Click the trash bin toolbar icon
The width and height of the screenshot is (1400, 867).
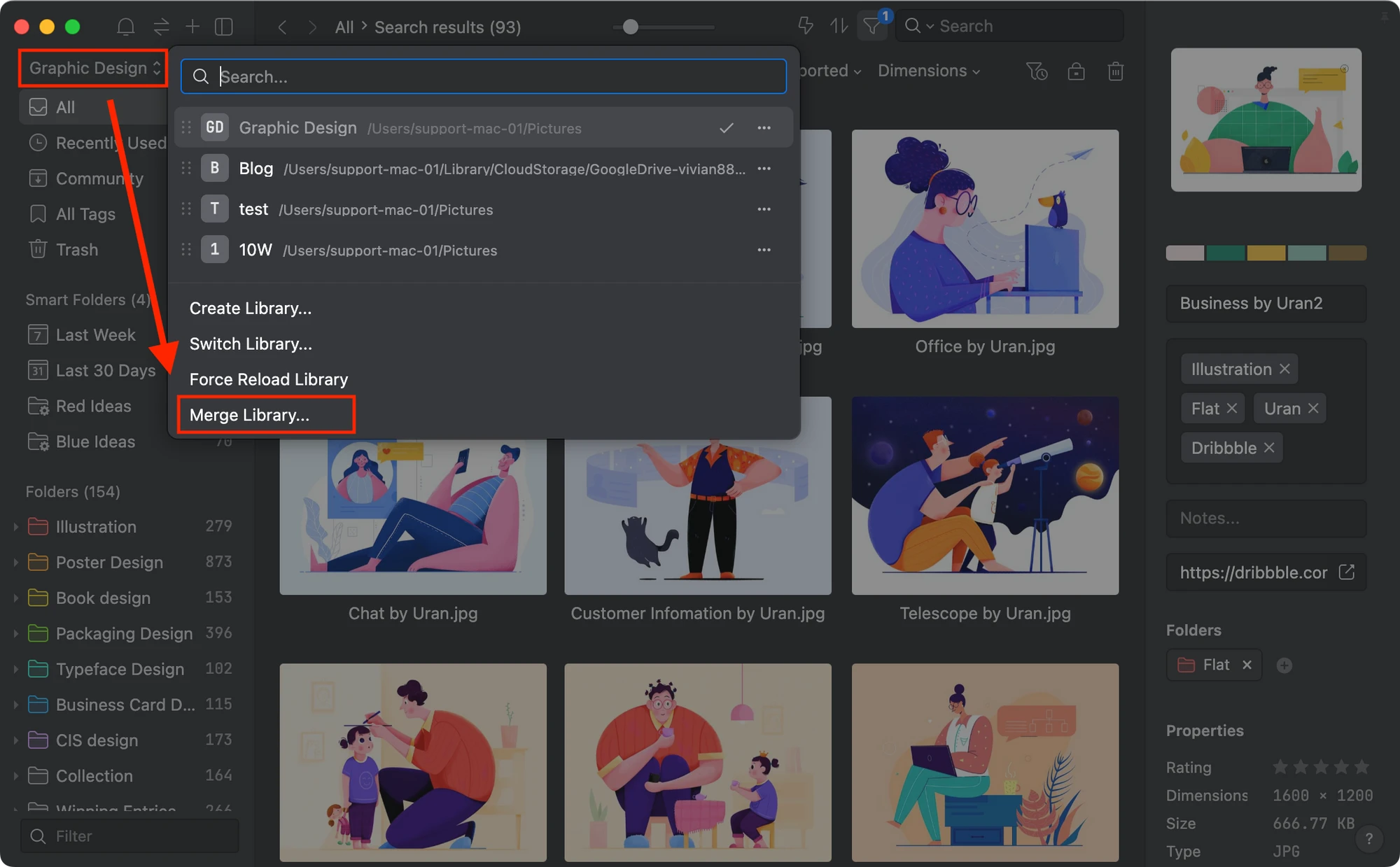(1116, 71)
